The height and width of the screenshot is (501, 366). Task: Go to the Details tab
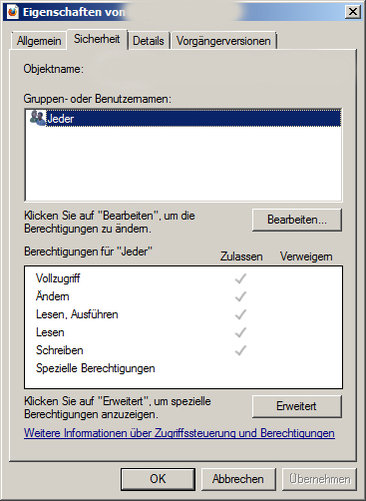[148, 41]
